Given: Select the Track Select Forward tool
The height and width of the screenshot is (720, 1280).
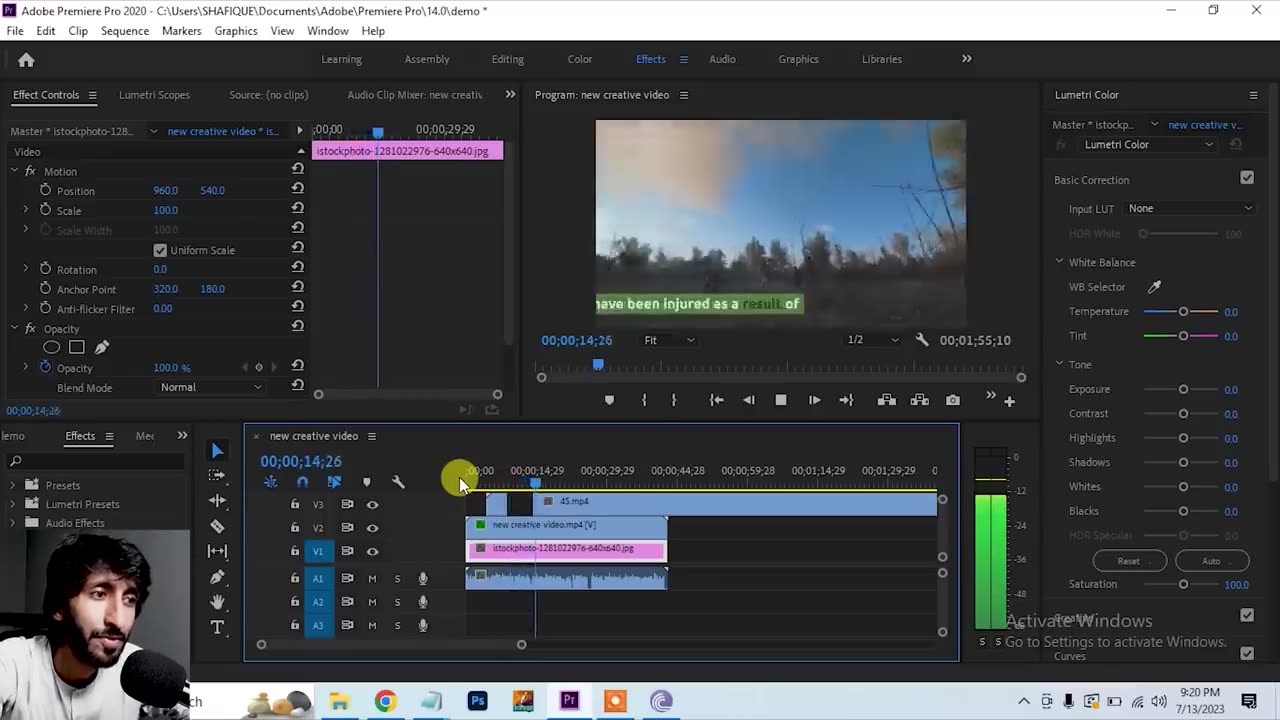Looking at the screenshot, I should click(x=217, y=475).
